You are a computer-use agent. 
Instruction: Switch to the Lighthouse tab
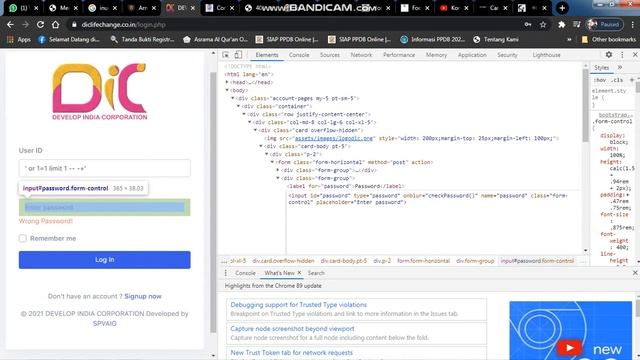pos(546,55)
